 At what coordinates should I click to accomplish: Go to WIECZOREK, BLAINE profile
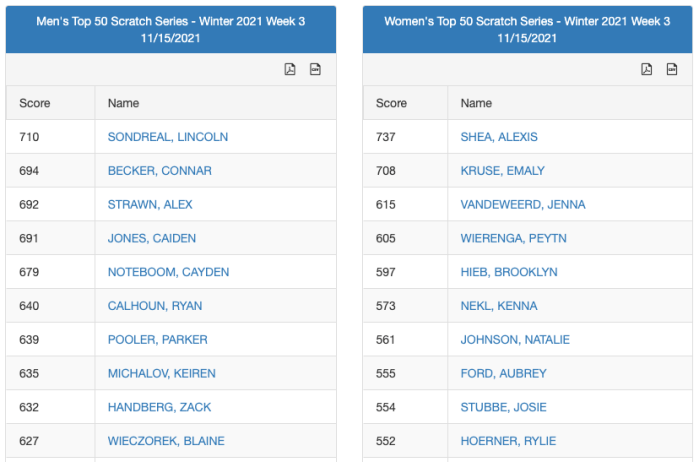pos(166,441)
